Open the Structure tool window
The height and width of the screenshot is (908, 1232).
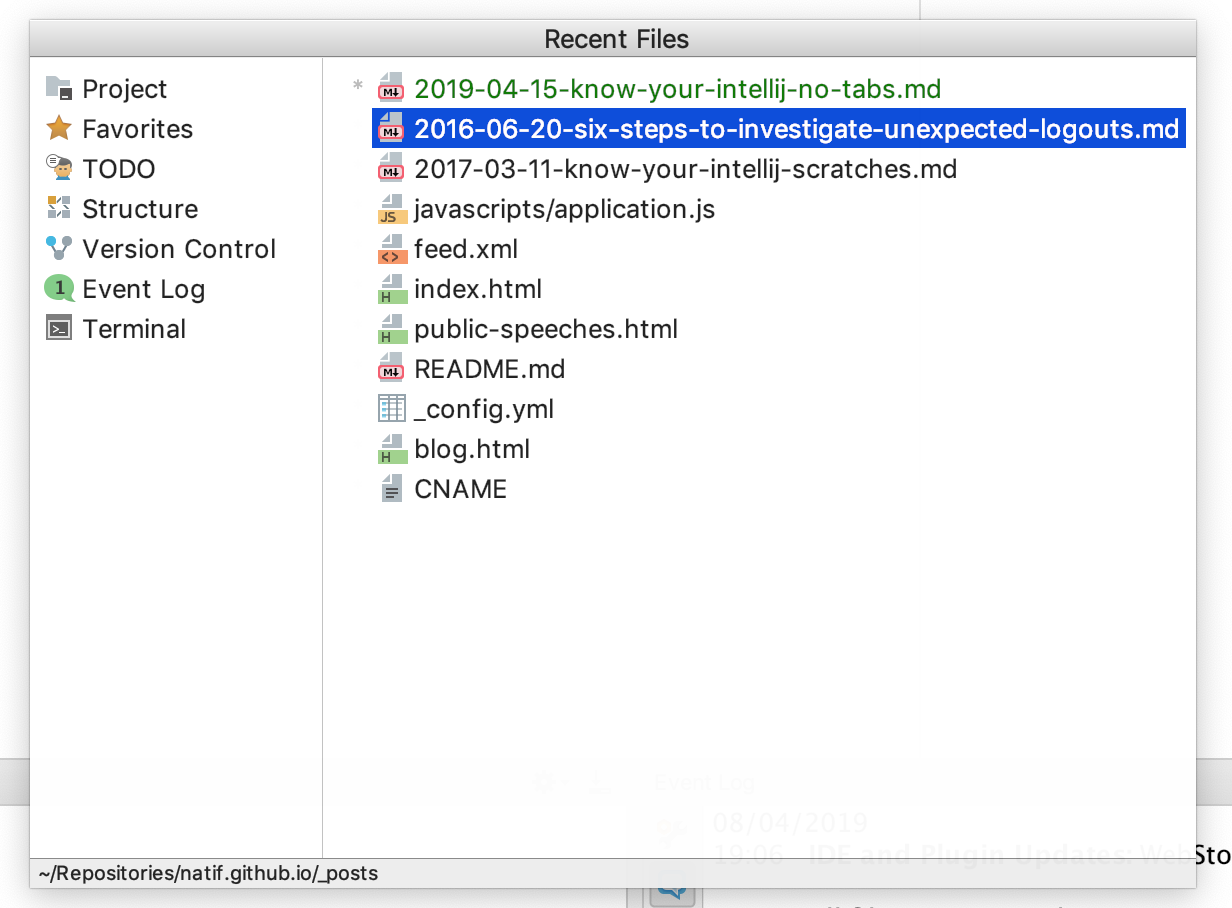point(140,209)
